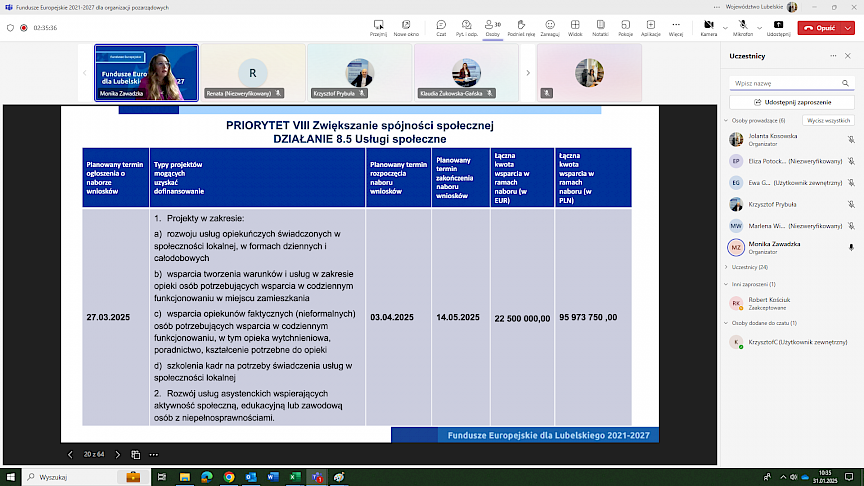Collapse Osoby dodane do czatu (1) section
The width and height of the screenshot is (864, 486).
pyautogui.click(x=726, y=323)
